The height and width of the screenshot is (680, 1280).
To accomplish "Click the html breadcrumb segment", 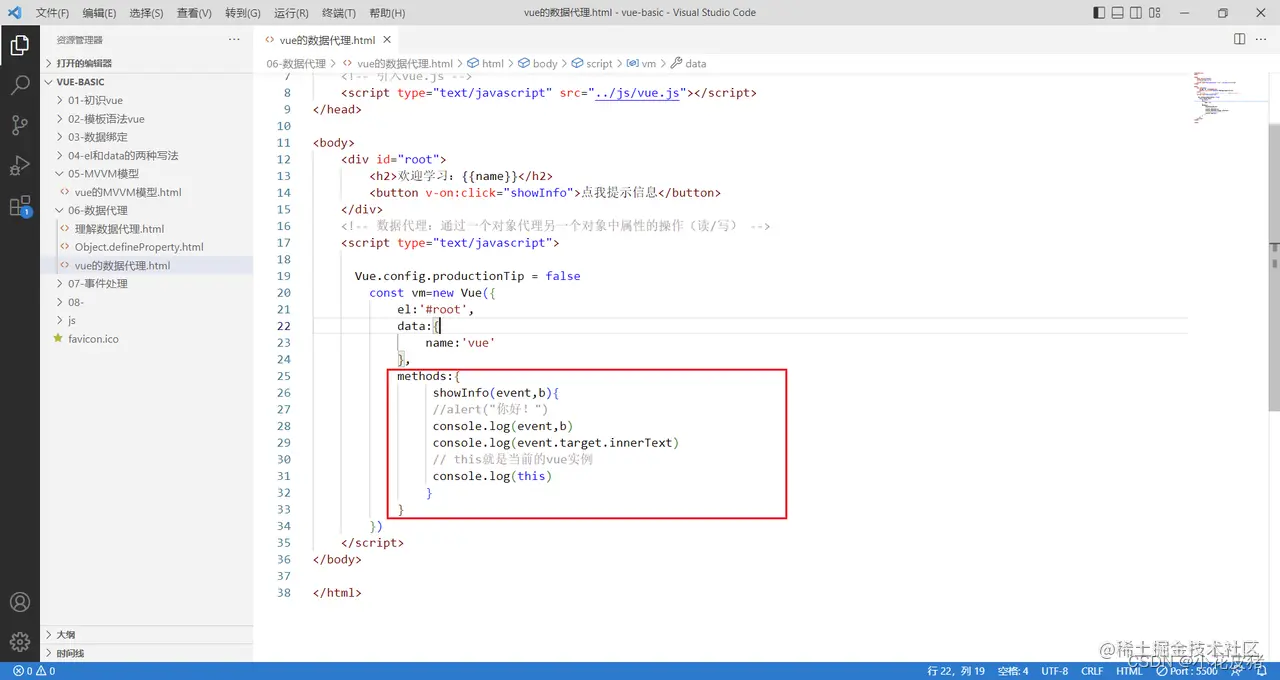I will [x=485, y=63].
